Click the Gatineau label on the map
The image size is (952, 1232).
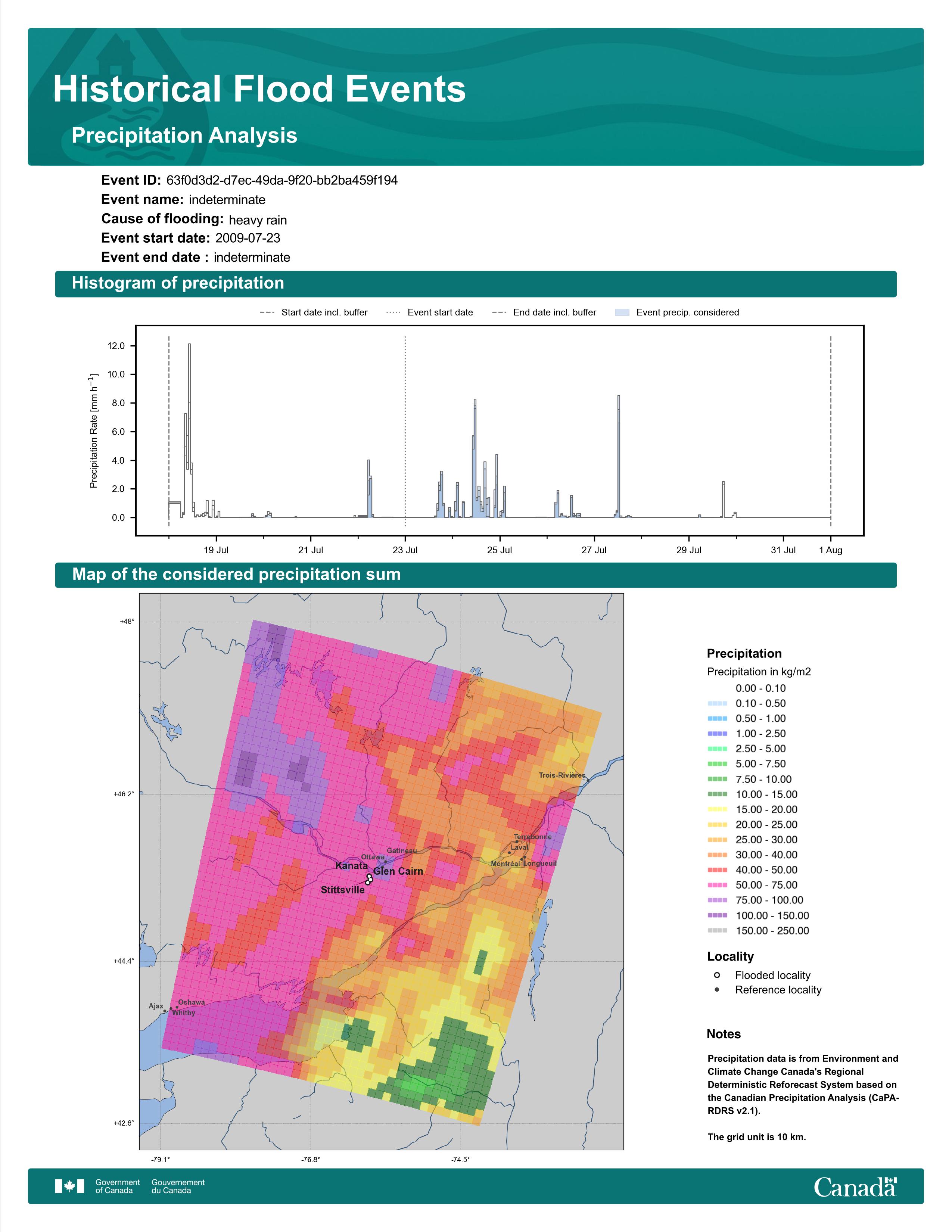point(402,850)
